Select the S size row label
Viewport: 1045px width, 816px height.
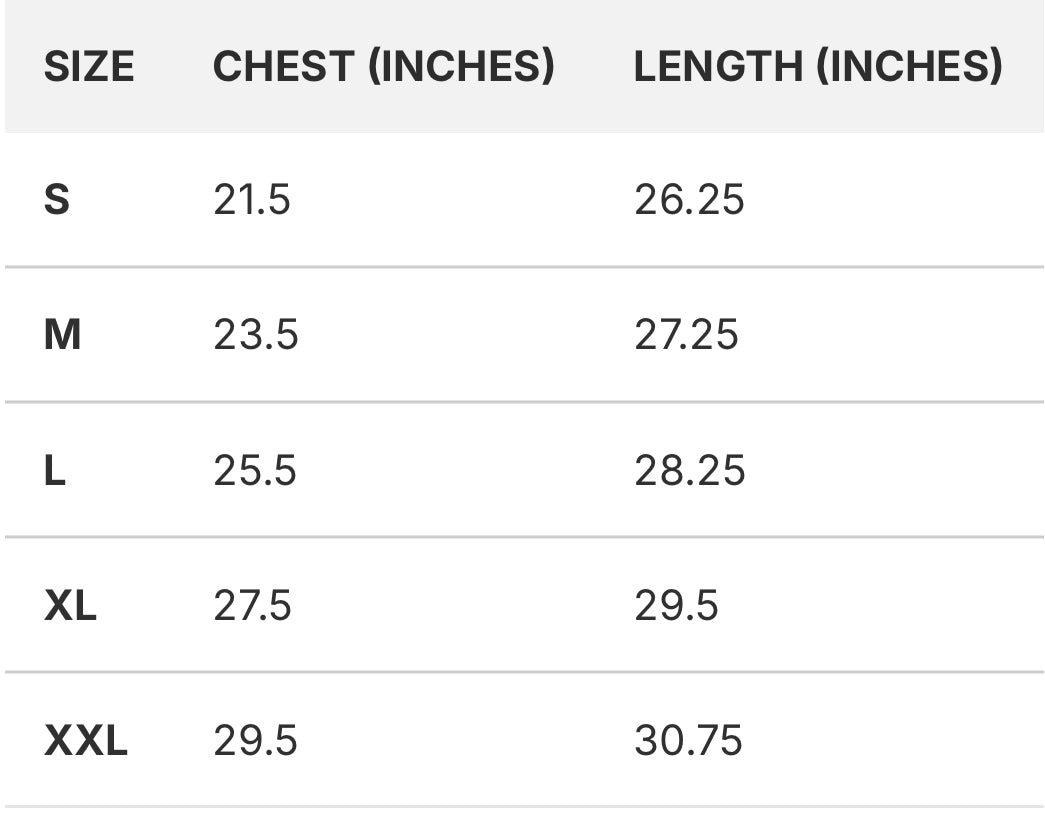(57, 200)
